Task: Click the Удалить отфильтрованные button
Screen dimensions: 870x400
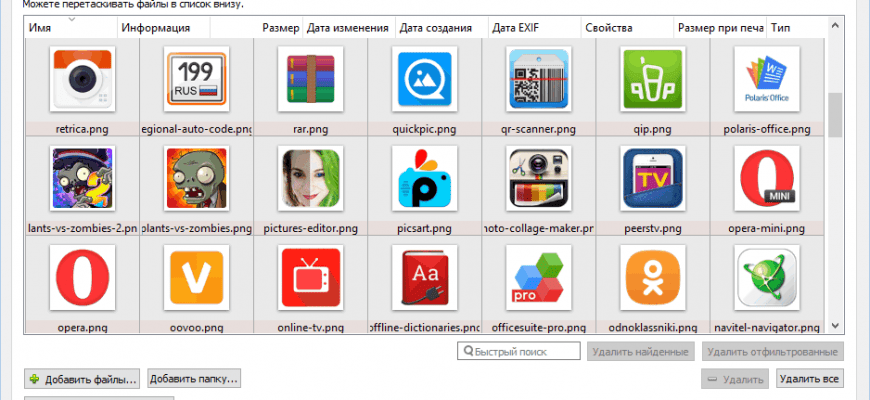Action: pos(773,351)
